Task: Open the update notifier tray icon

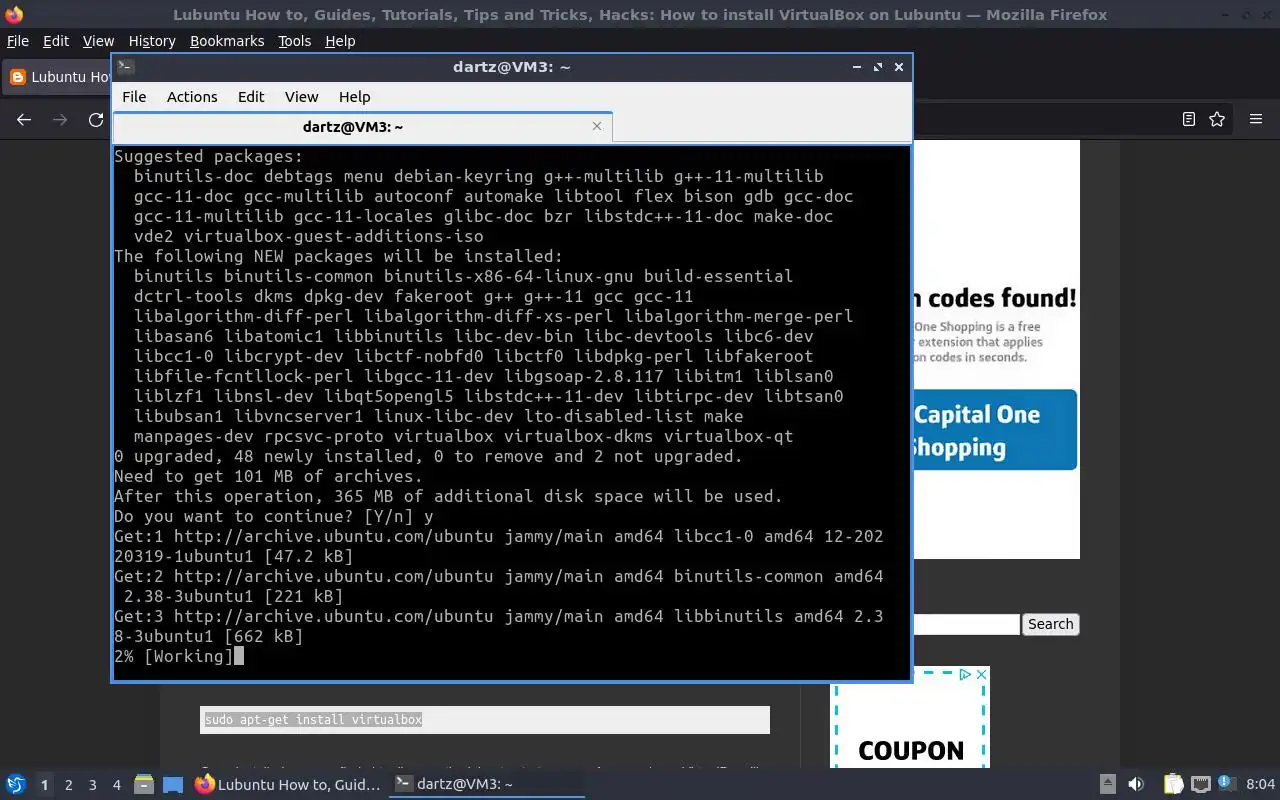Action: (1225, 784)
